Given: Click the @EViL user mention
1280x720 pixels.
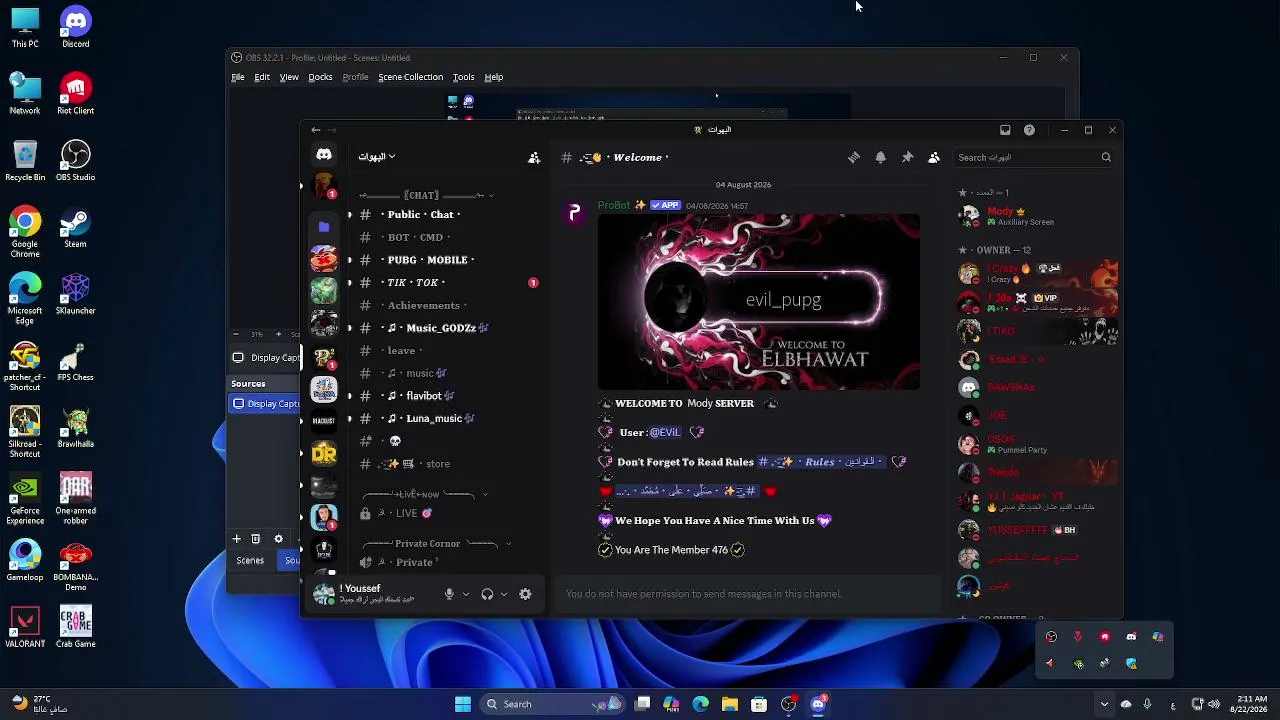Looking at the screenshot, I should click(x=665, y=432).
